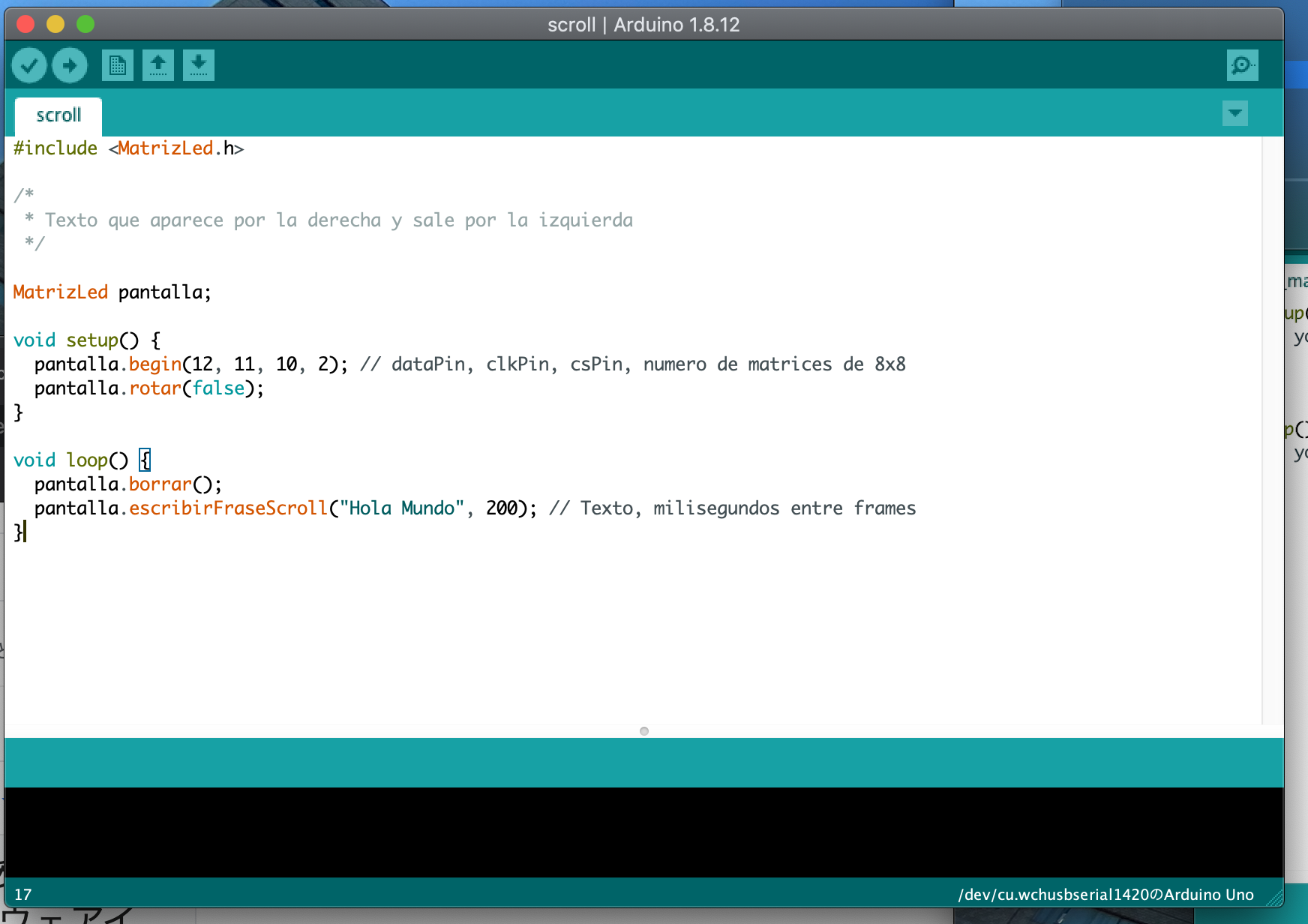Click the Verify checkmark button
This screenshot has height=924, width=1308.
pyautogui.click(x=29, y=66)
